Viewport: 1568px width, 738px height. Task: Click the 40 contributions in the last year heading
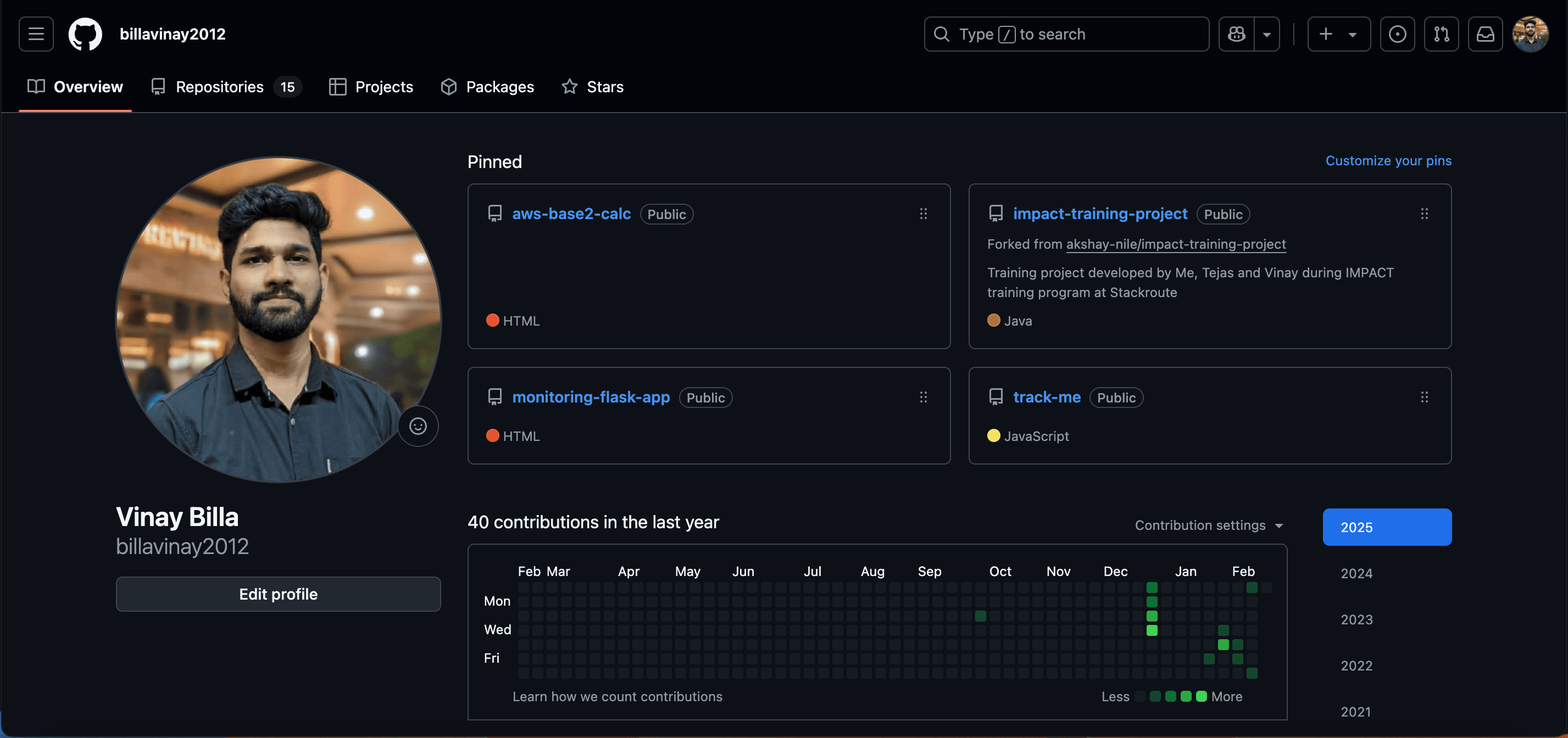[x=593, y=522]
